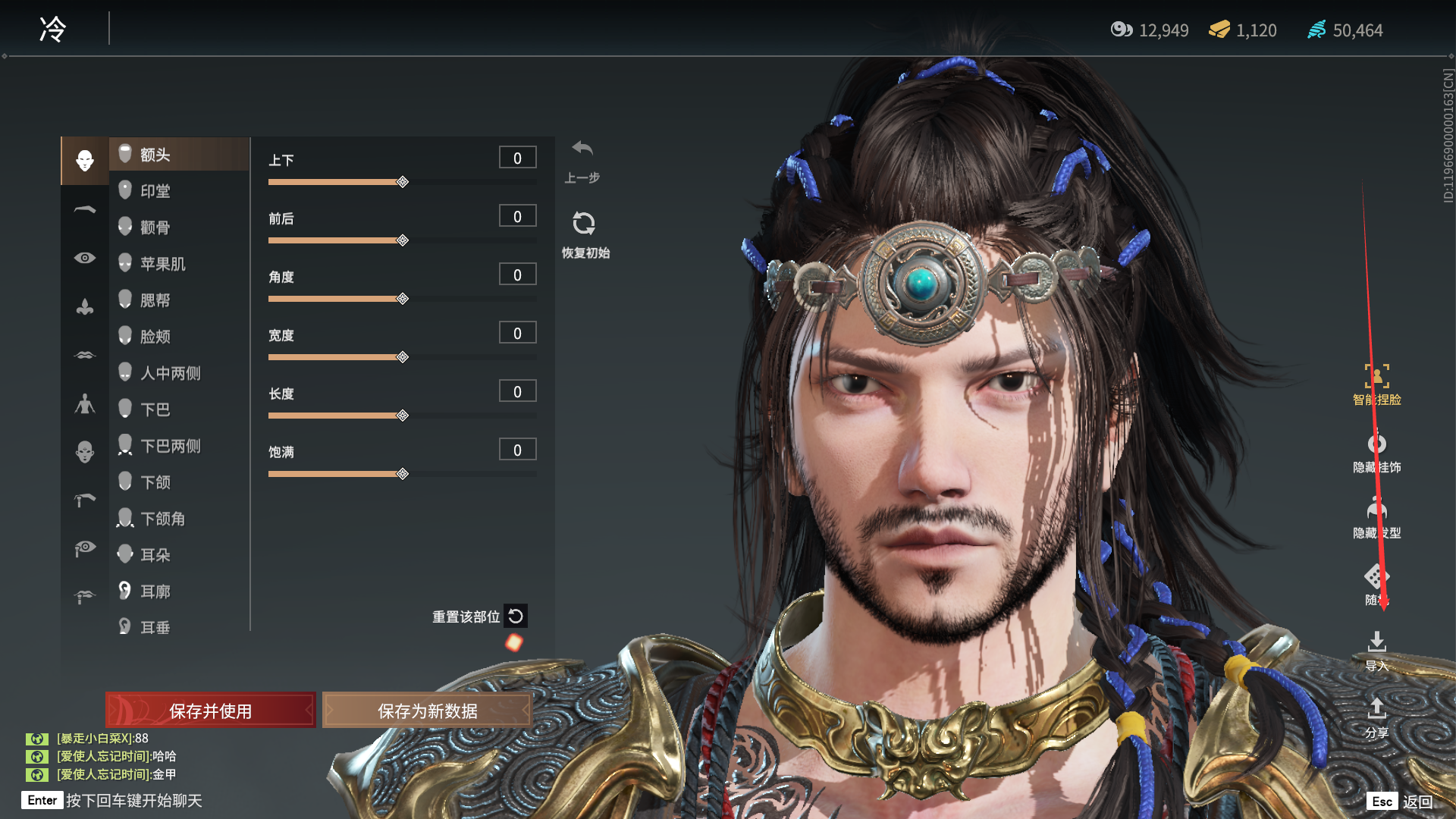Click the 分享 share upload icon
This screenshot has width=1456, height=819.
click(x=1376, y=708)
